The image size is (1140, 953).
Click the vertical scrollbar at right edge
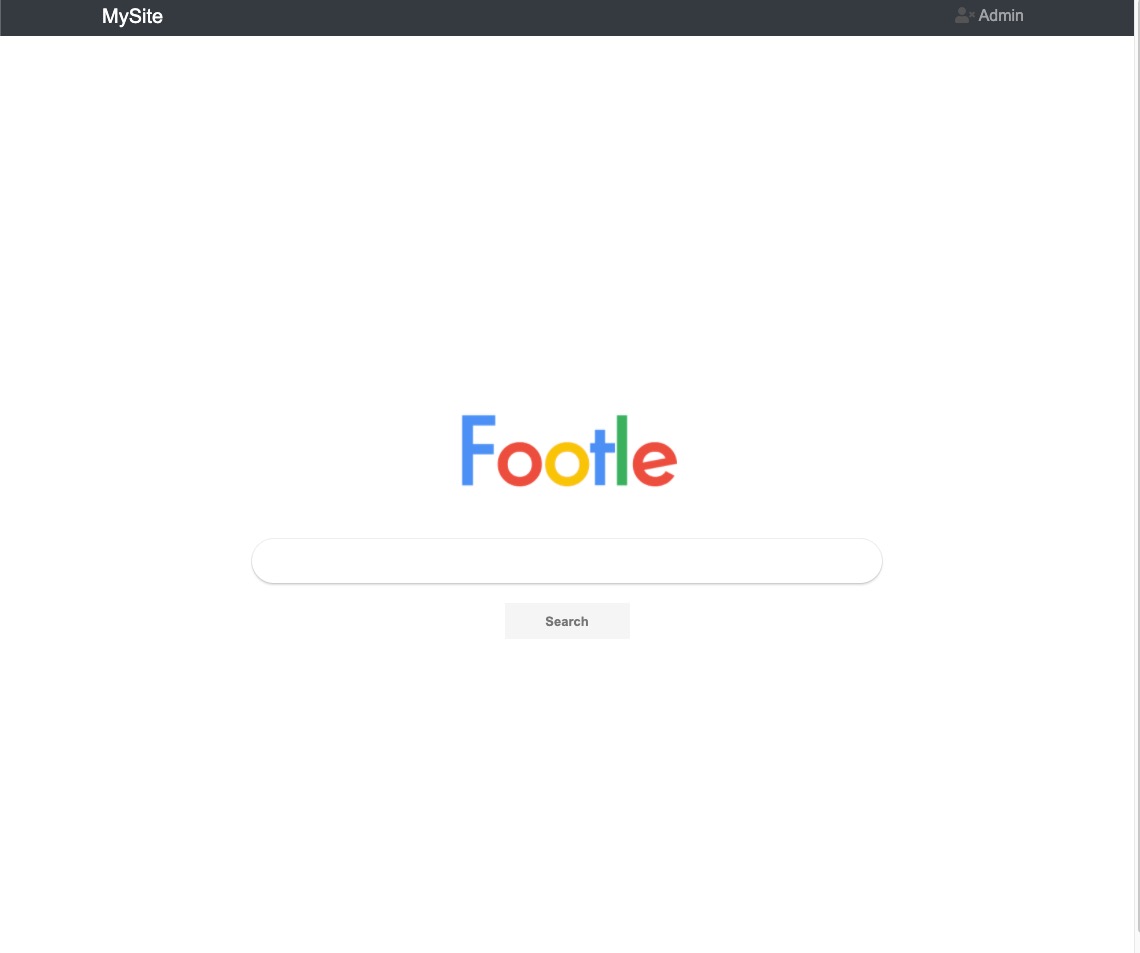click(1136, 476)
